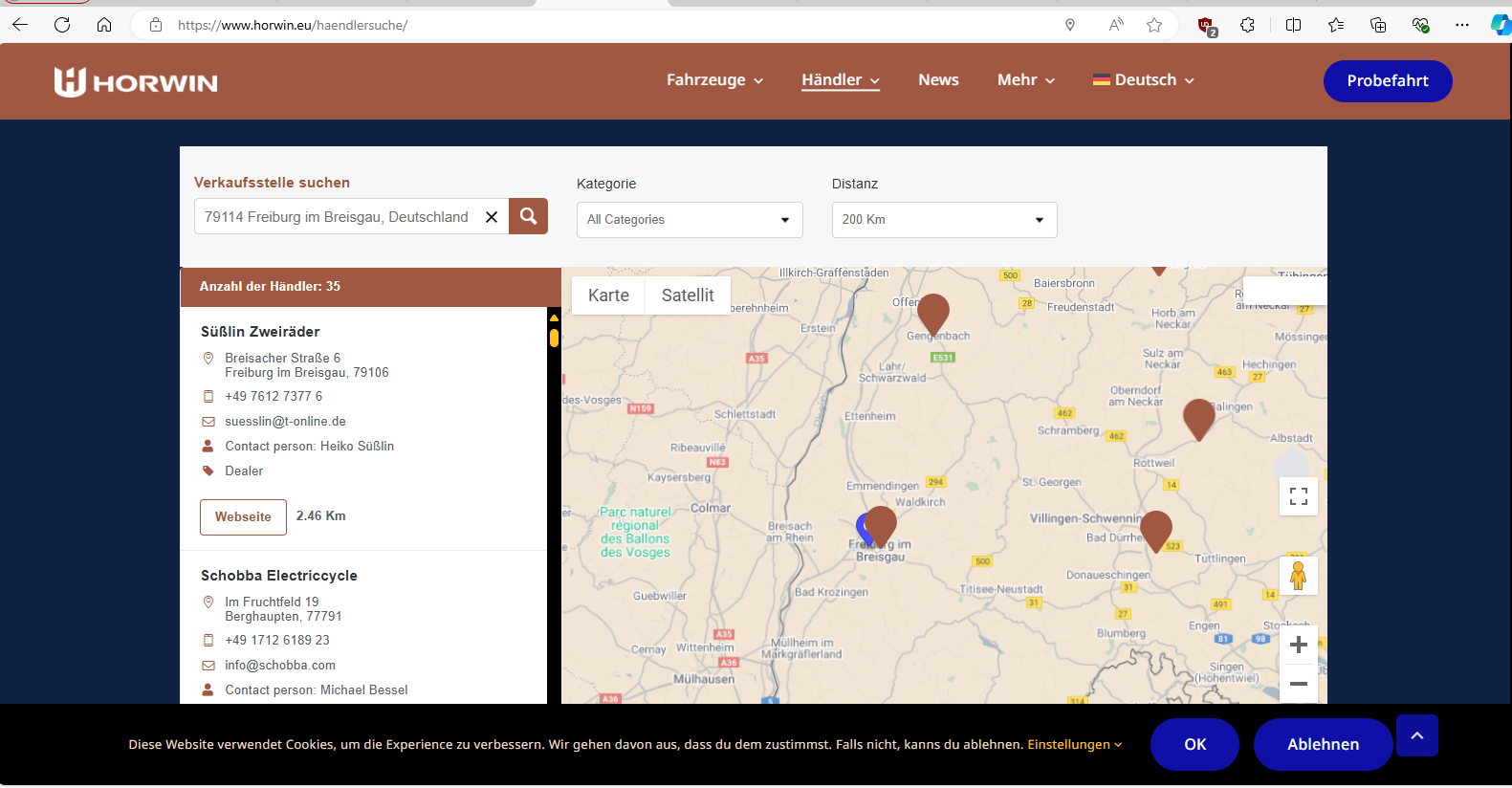Switch map to Satellit view

pos(688,295)
